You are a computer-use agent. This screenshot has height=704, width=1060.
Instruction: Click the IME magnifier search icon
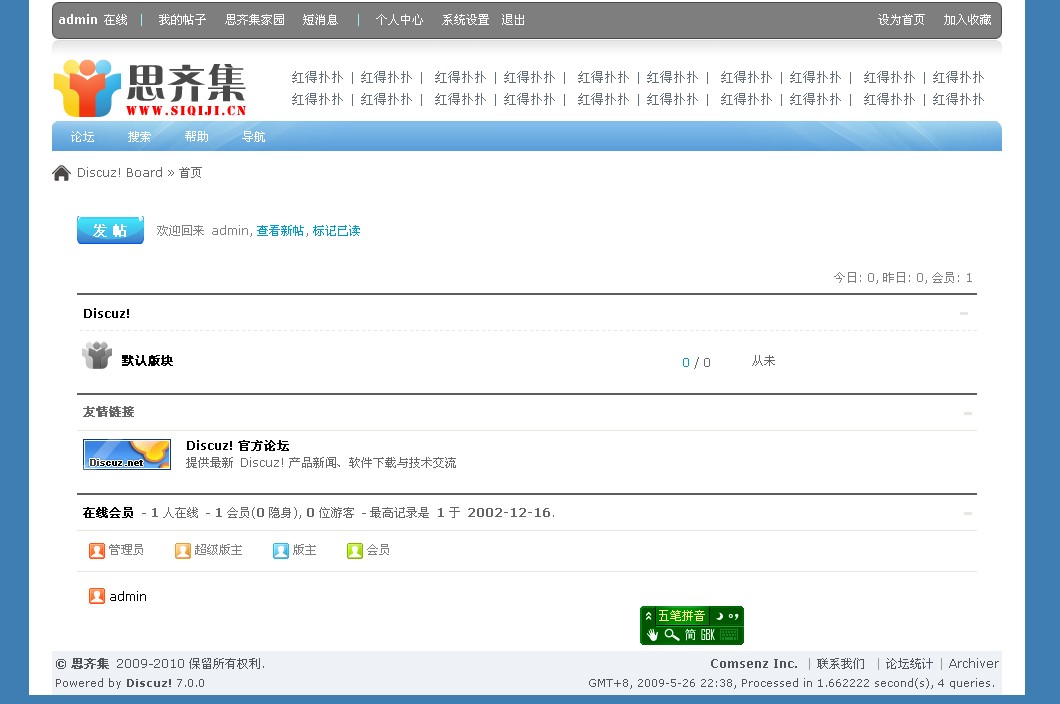671,634
